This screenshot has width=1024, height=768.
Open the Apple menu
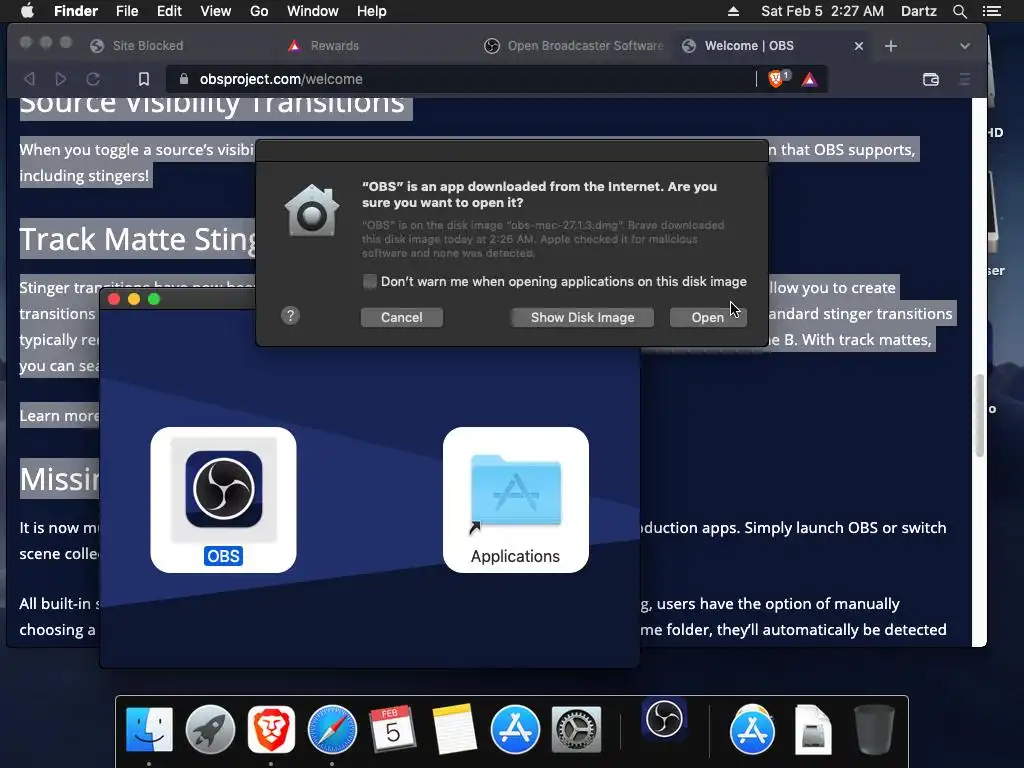click(27, 11)
